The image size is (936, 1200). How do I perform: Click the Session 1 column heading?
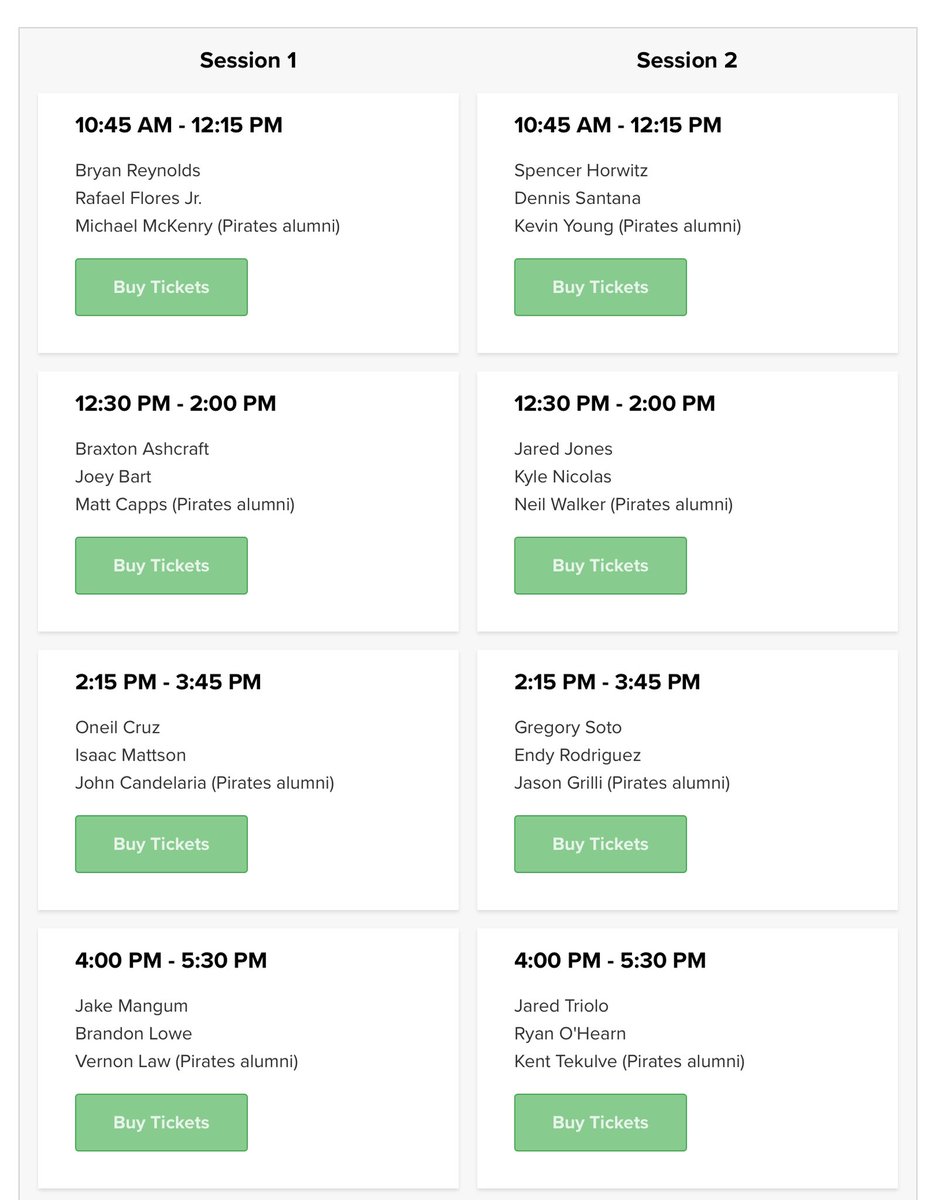point(248,60)
